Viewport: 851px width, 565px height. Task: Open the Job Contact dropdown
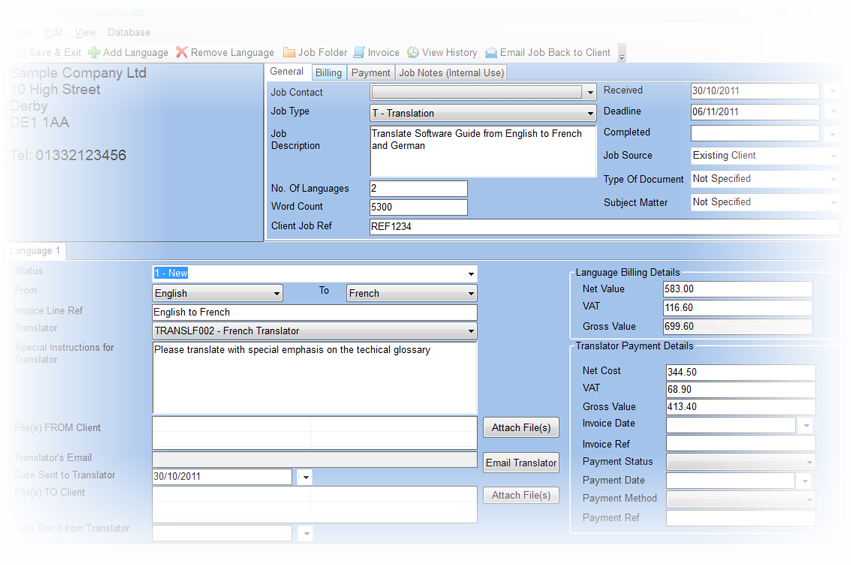590,93
